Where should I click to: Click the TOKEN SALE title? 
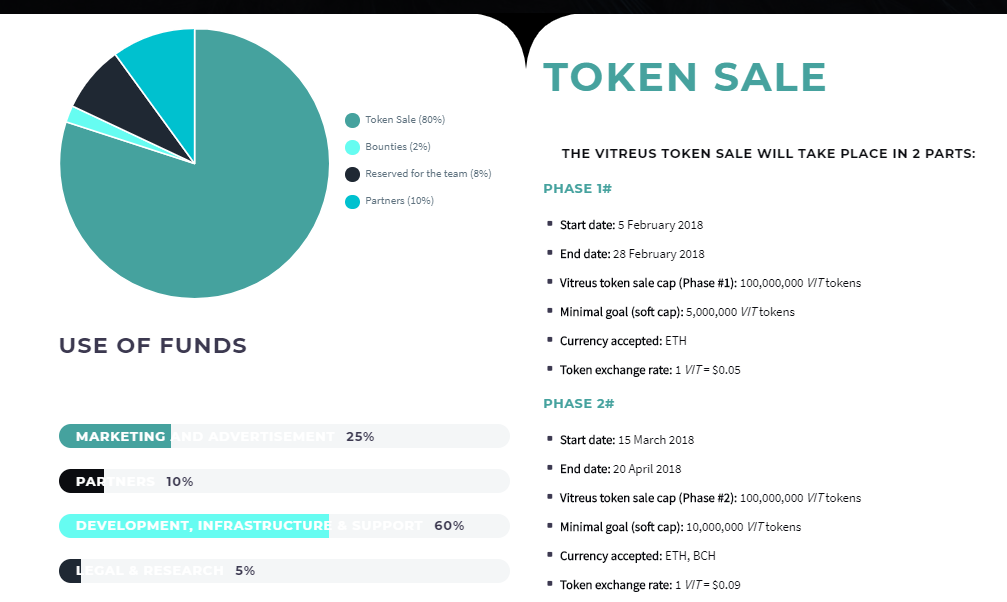coord(685,77)
